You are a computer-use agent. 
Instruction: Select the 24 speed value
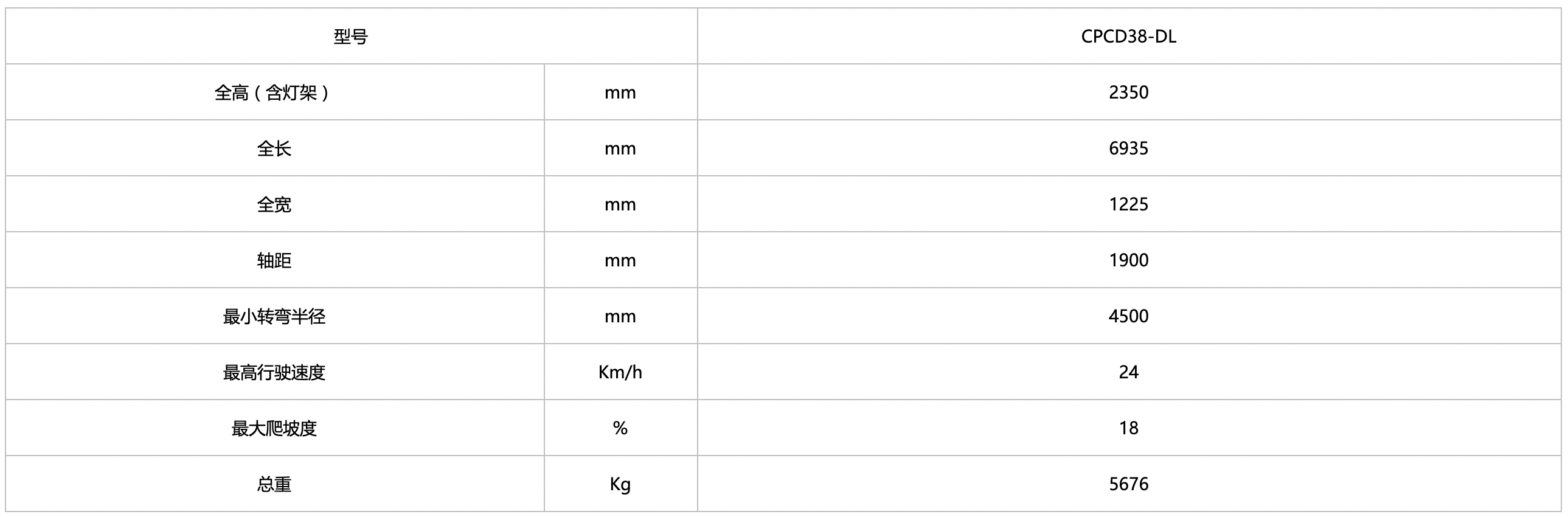[x=1128, y=373]
